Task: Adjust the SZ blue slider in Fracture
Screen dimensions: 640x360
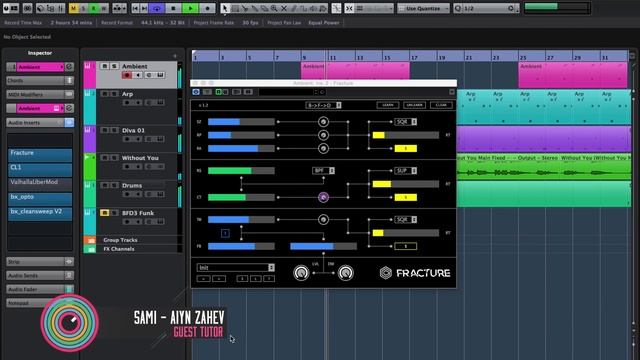Action: [x=241, y=122]
